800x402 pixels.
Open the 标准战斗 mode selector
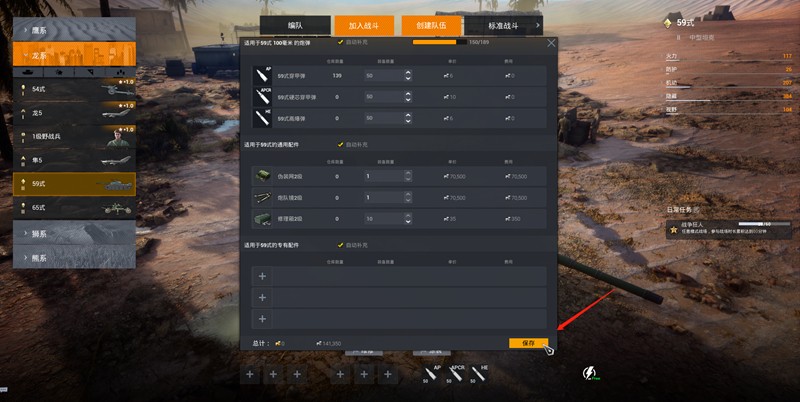click(503, 26)
